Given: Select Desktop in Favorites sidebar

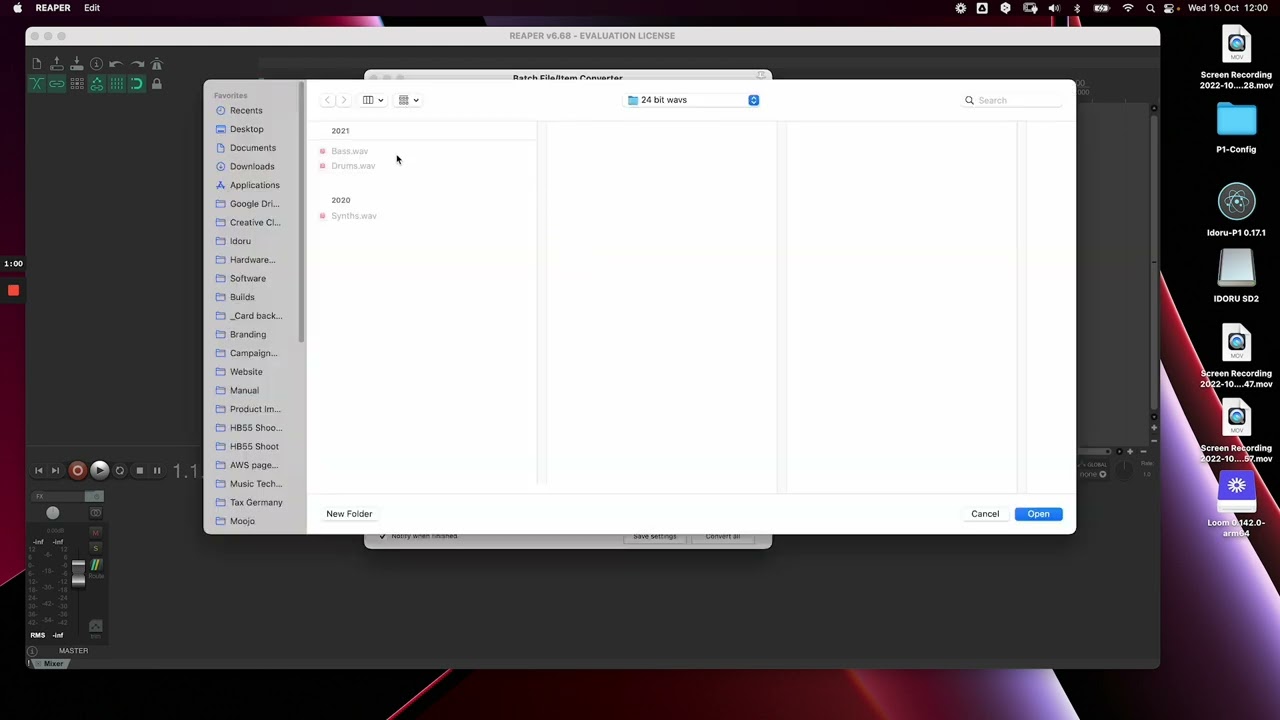Looking at the screenshot, I should click(247, 129).
